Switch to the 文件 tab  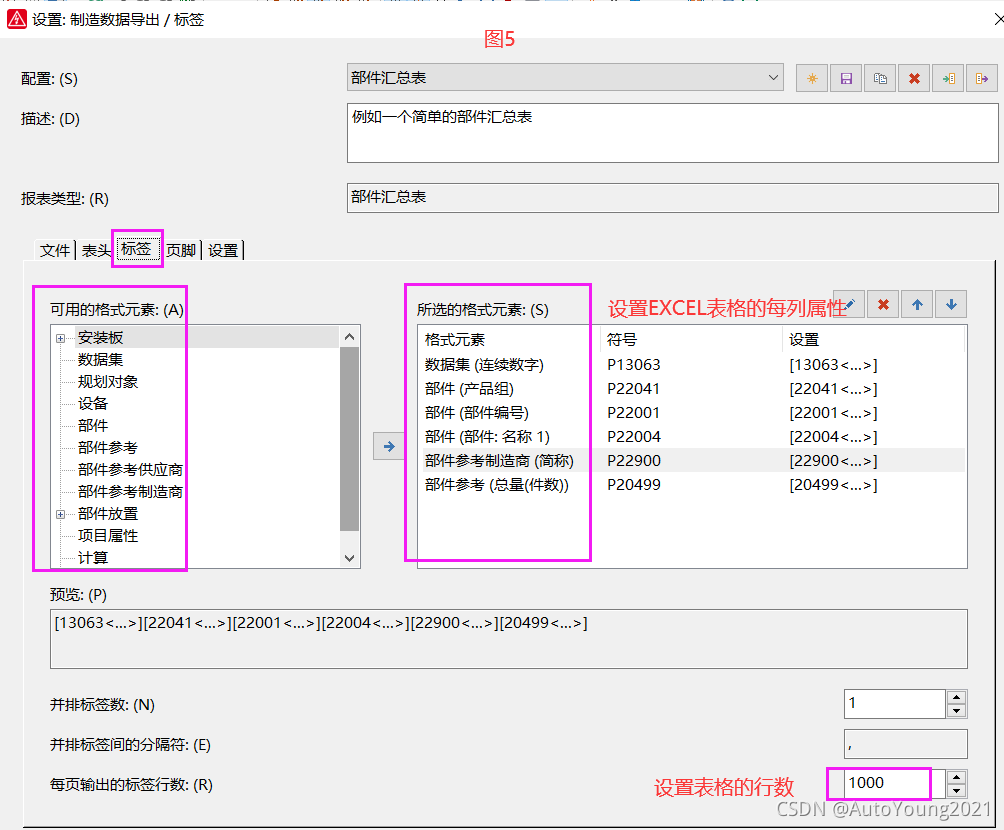point(55,250)
